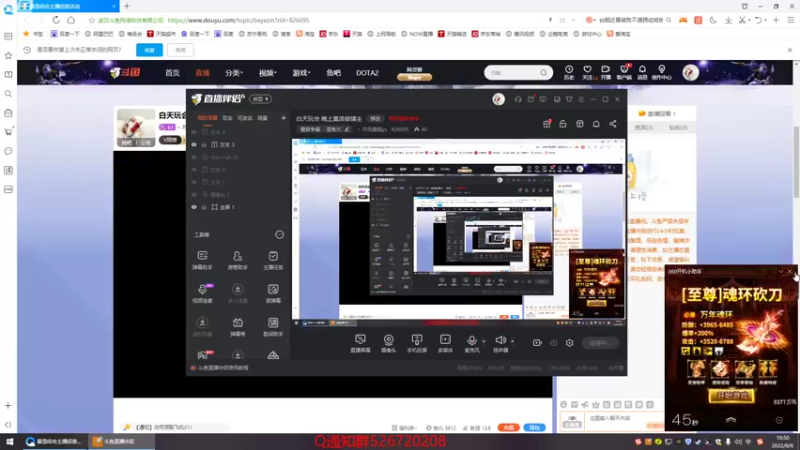
Task: Open mode switch pill beside 直播伴侣 logo
Action: point(260,99)
